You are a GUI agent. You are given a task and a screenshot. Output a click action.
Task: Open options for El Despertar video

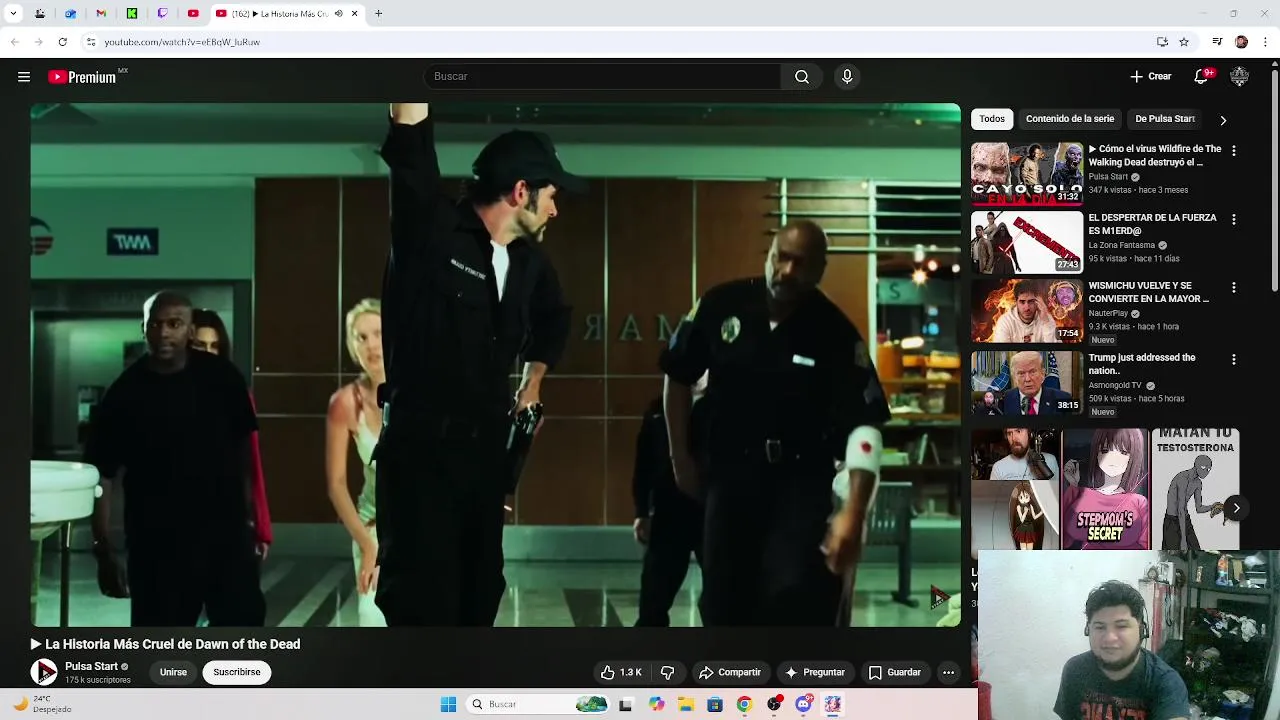tap(1234, 219)
